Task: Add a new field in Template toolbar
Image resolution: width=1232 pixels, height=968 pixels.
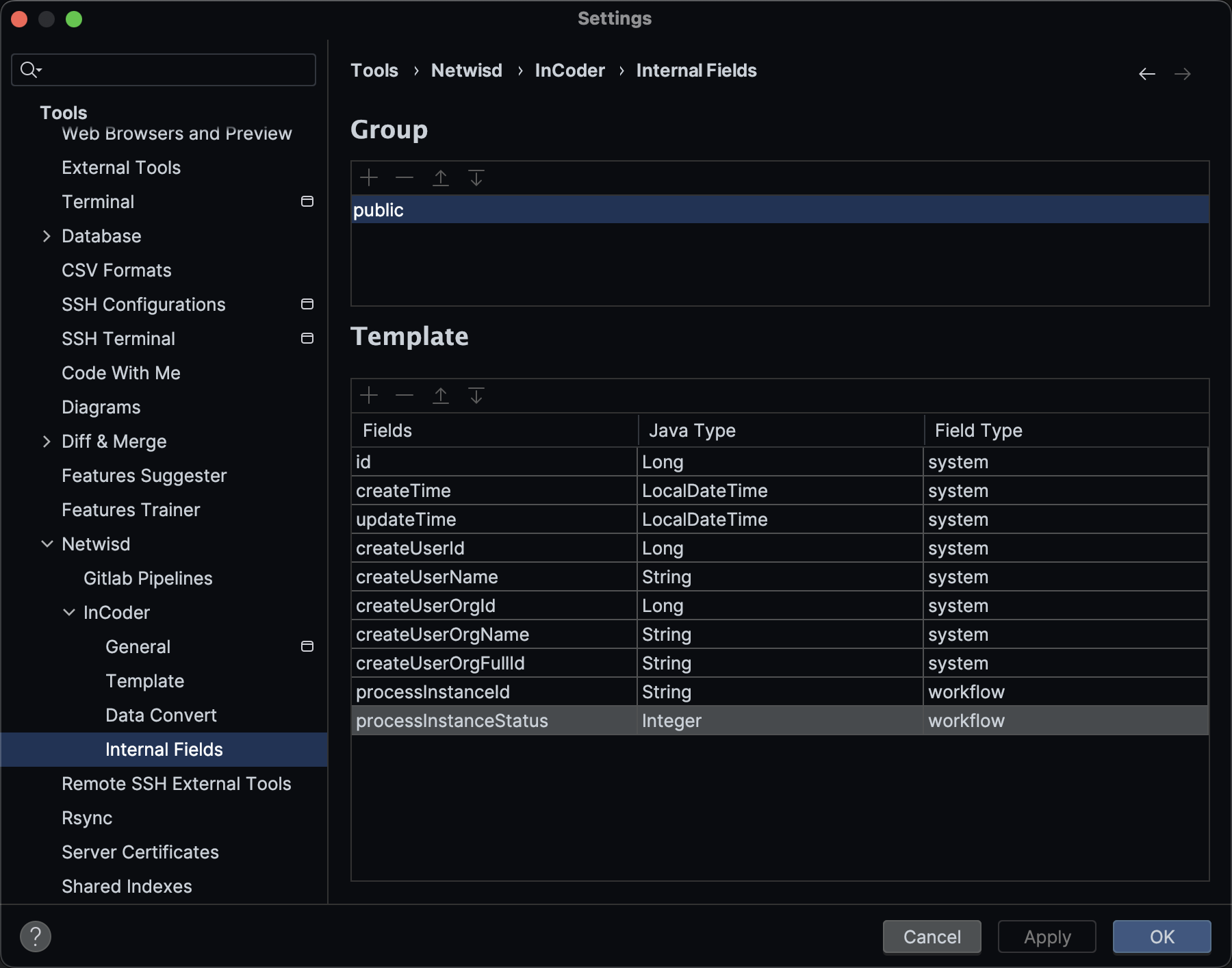Action: [369, 396]
